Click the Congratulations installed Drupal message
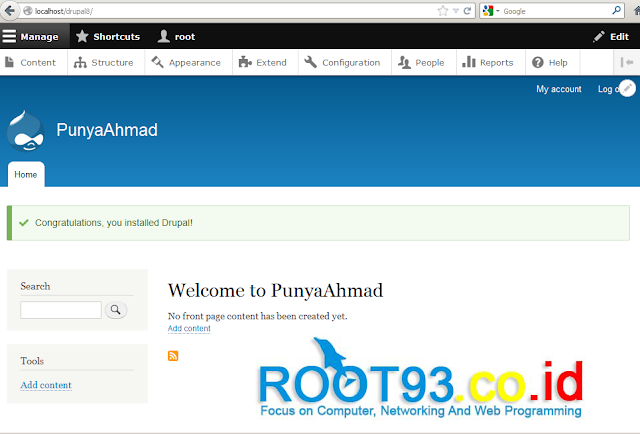640x434 pixels. click(114, 223)
